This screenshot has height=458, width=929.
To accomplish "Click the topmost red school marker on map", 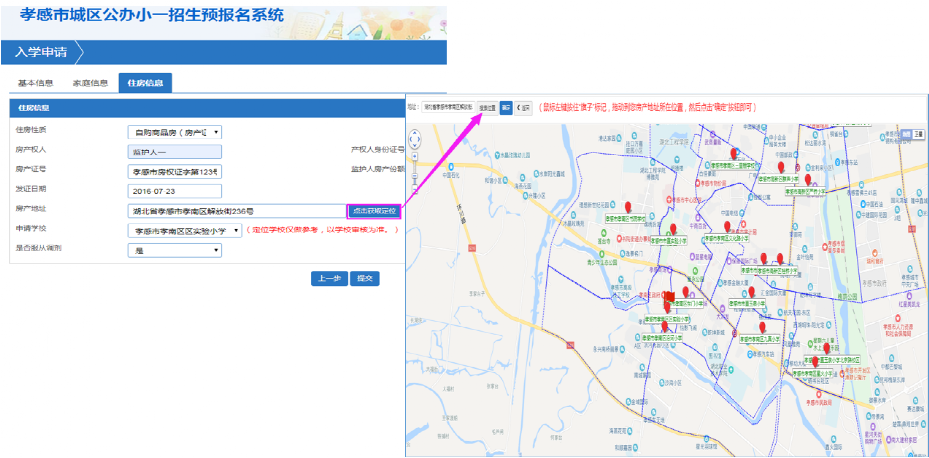I will (735, 153).
